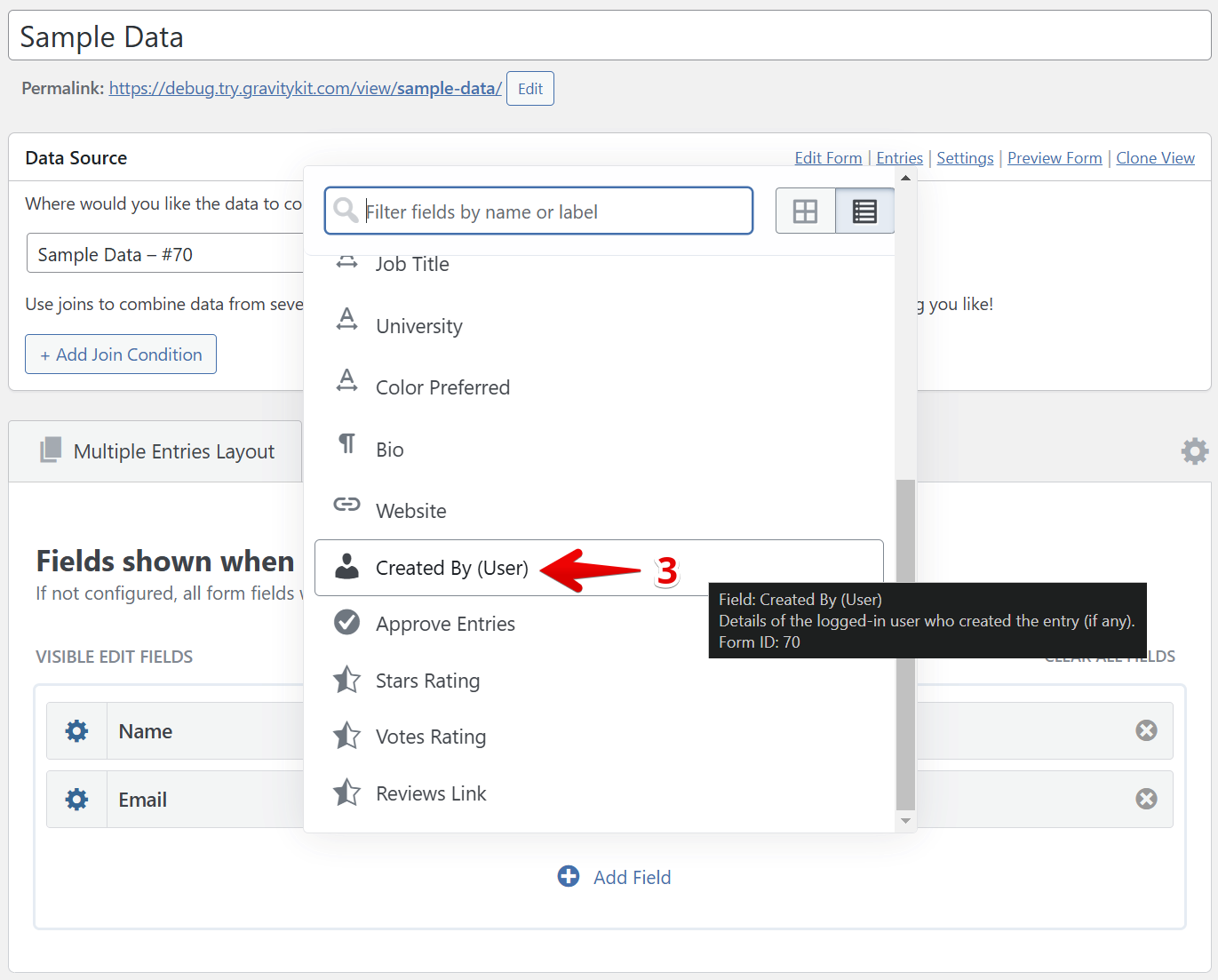Click the University text field icon
1218x980 pixels.
[346, 319]
